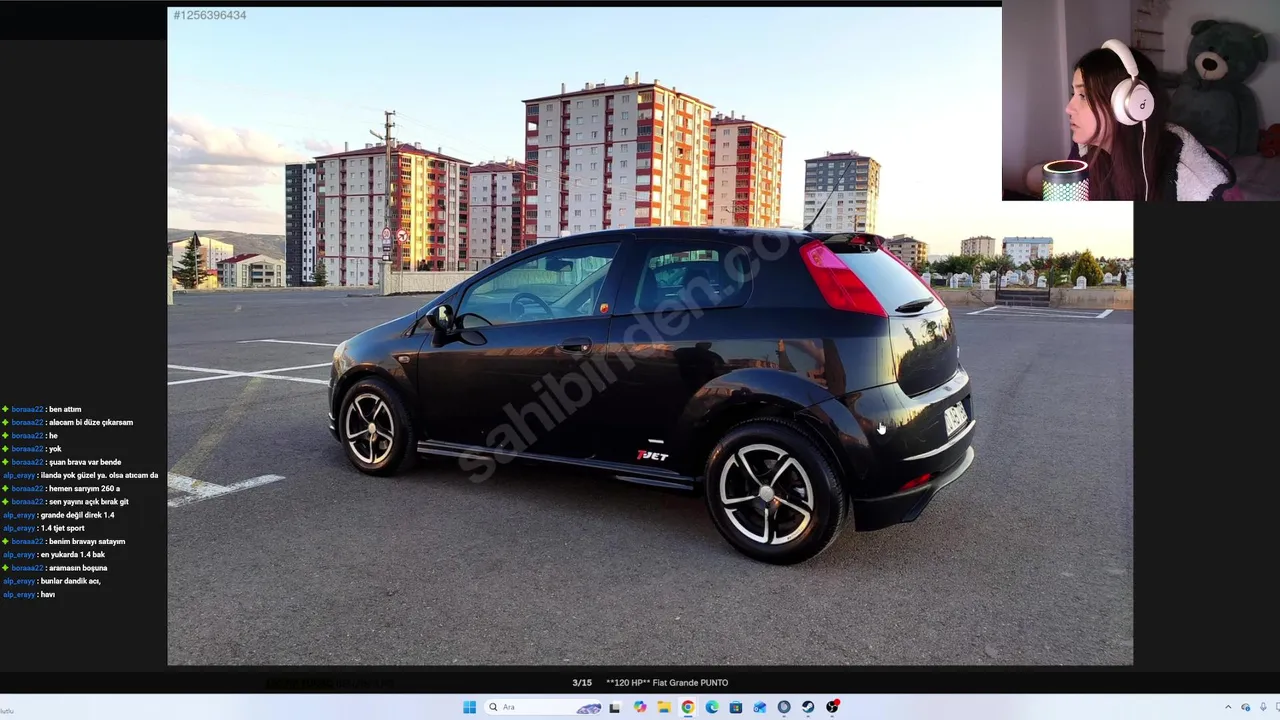Launch Copilot from the taskbar
The width and height of the screenshot is (1280, 720).
point(640,707)
